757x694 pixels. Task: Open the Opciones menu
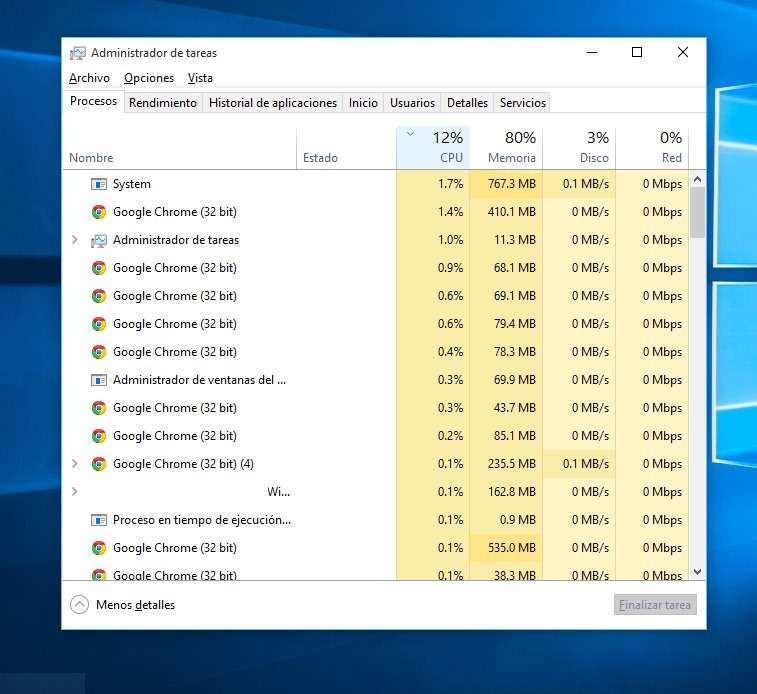pos(149,78)
